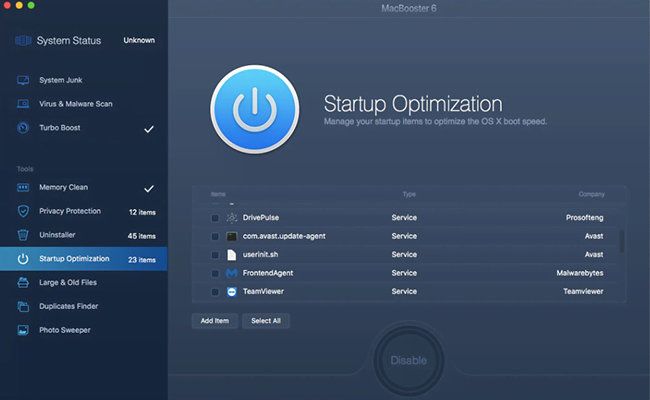Open Virus & Malware Scan section
The image size is (650, 400).
(84, 104)
